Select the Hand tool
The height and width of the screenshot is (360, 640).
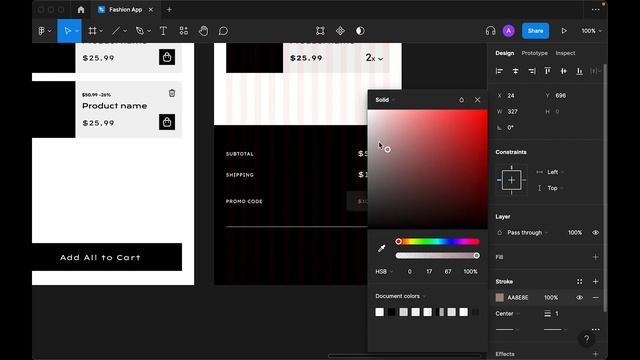pyautogui.click(x=203, y=31)
